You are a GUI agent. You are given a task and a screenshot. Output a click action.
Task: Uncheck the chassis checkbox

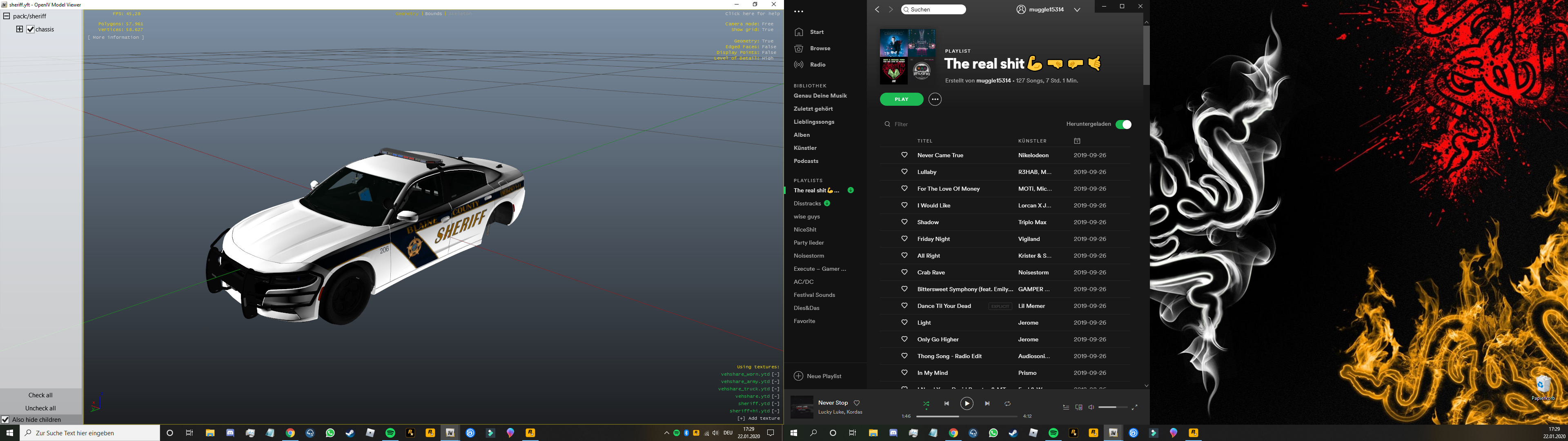click(x=31, y=29)
